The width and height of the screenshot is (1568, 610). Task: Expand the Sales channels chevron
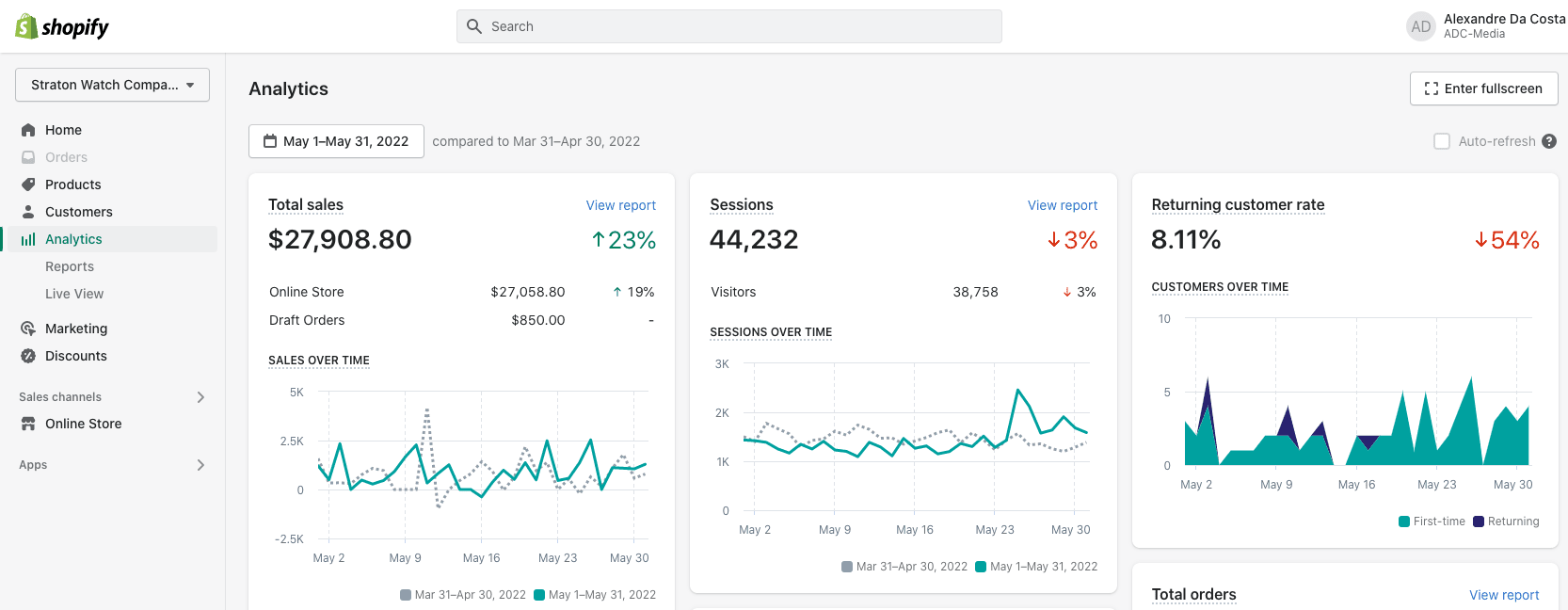[x=200, y=397]
